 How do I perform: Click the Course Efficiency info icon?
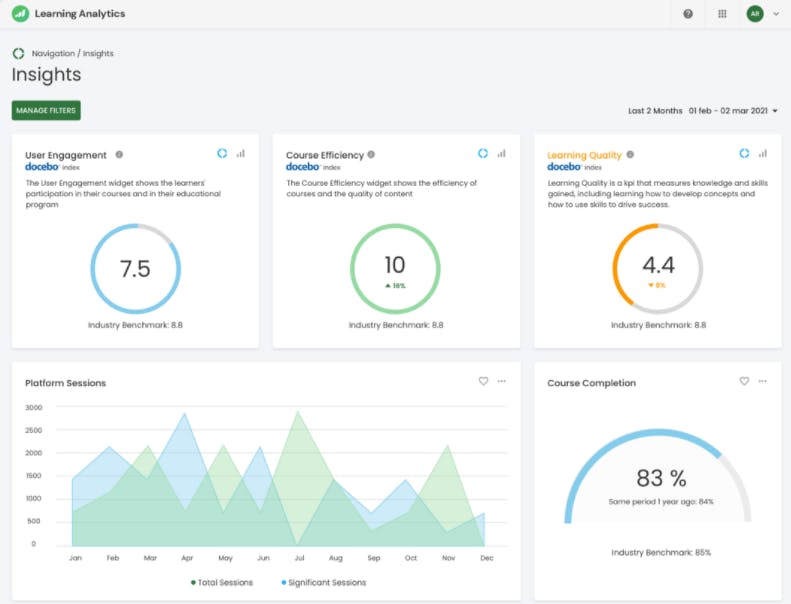click(371, 155)
